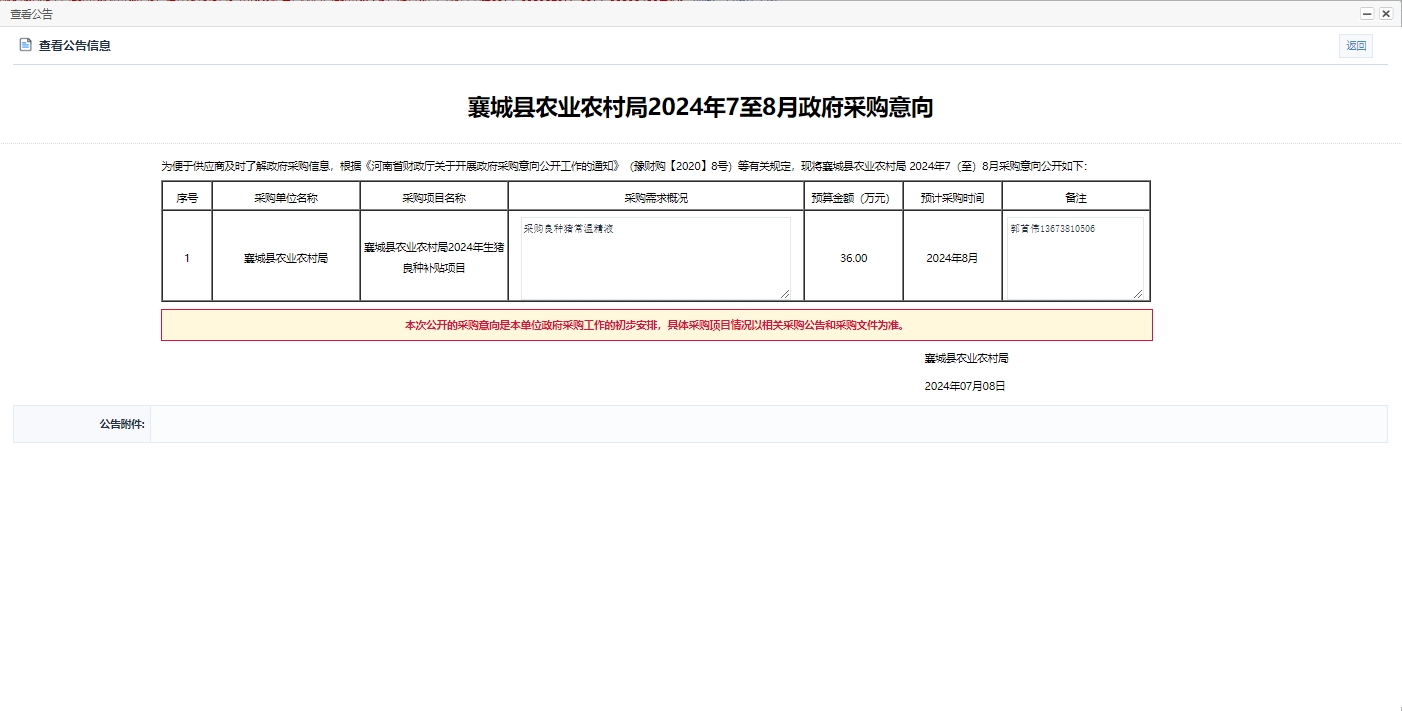Minimize the 查看公告 window
This screenshot has width=1402, height=711.
click(1367, 14)
